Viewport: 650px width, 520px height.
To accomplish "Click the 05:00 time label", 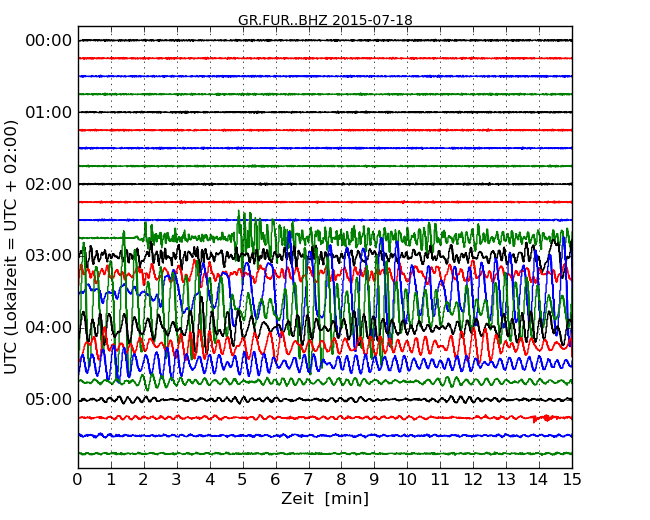I will point(49,399).
